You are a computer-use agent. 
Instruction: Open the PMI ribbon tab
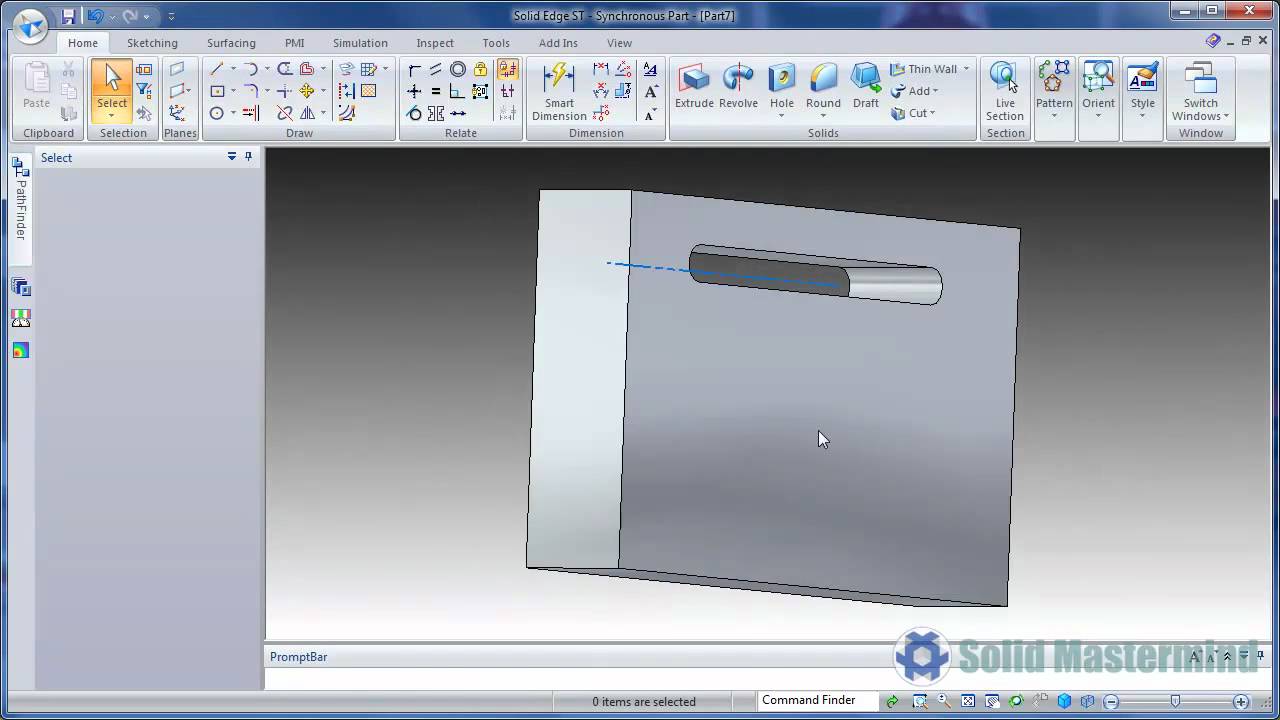294,43
